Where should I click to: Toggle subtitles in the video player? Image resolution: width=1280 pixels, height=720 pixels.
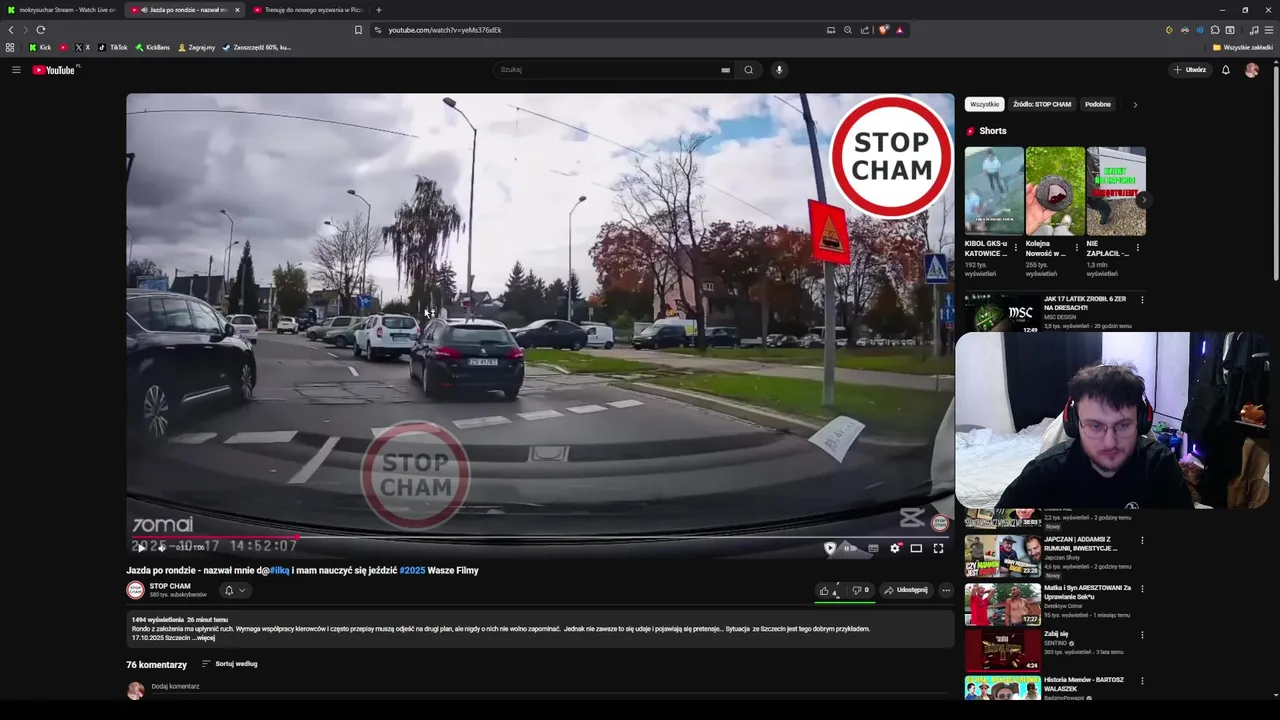(x=873, y=548)
